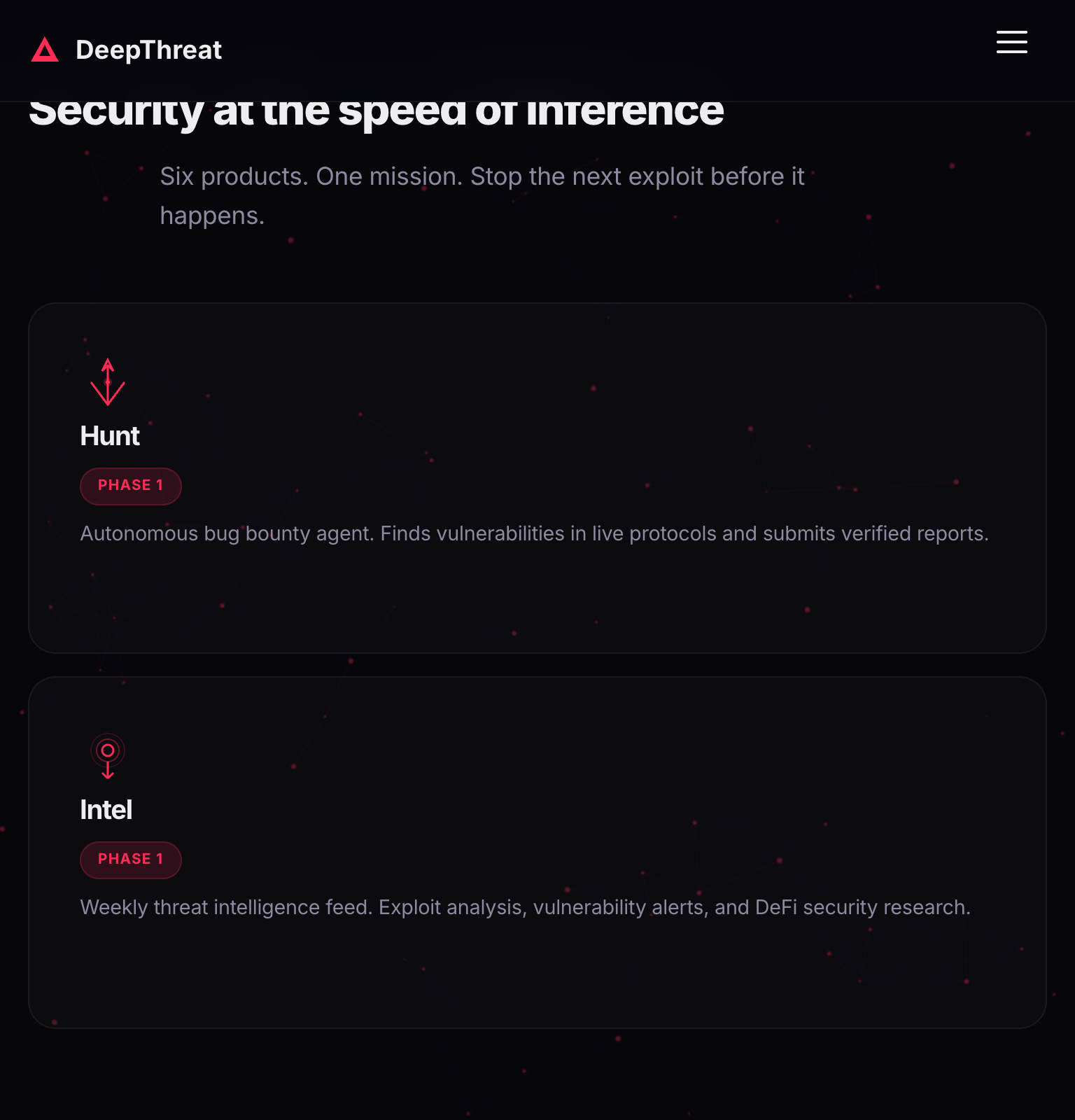Click the Hunt arrow target icon
The width and height of the screenshot is (1075, 1120).
[108, 382]
